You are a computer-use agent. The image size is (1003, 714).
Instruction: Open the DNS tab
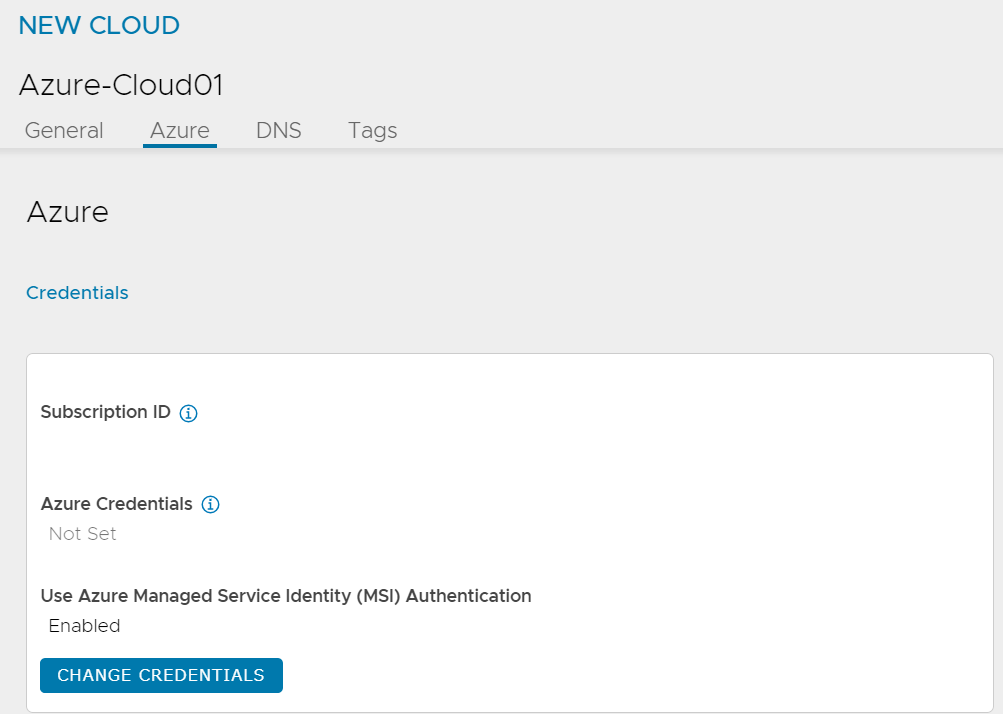pyautogui.click(x=279, y=131)
